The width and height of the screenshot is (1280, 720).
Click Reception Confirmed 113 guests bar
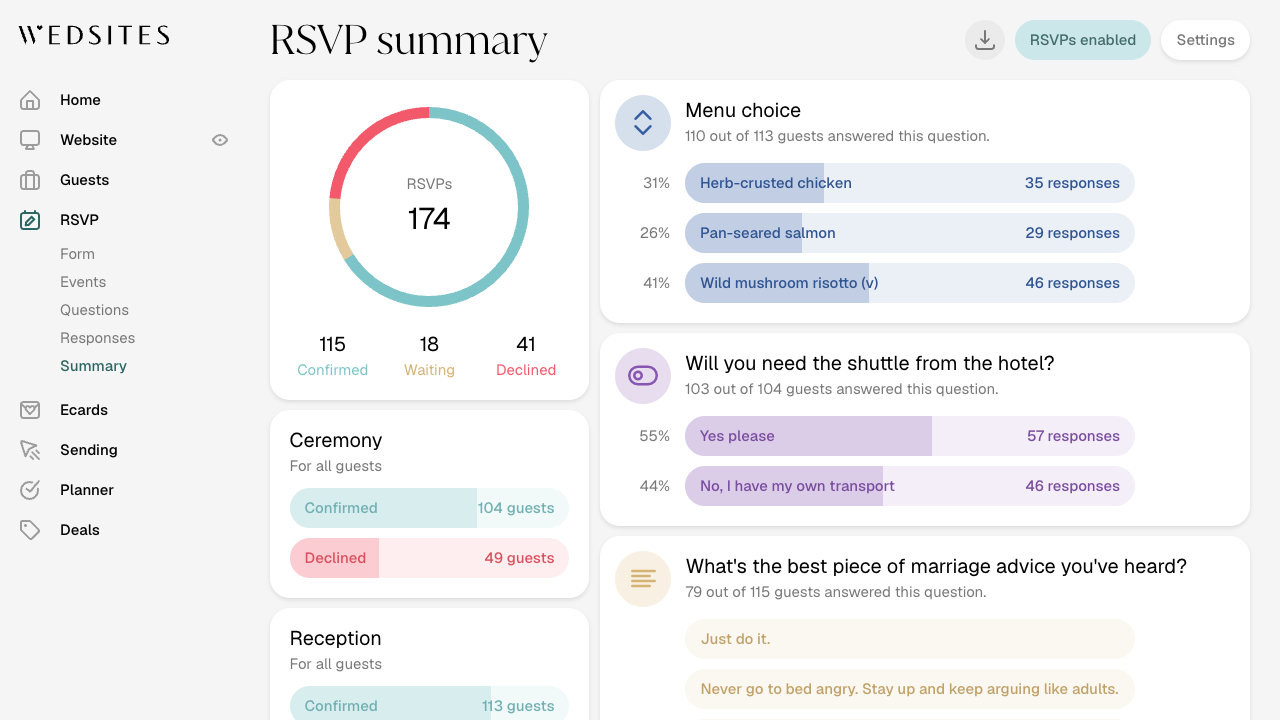click(429, 704)
